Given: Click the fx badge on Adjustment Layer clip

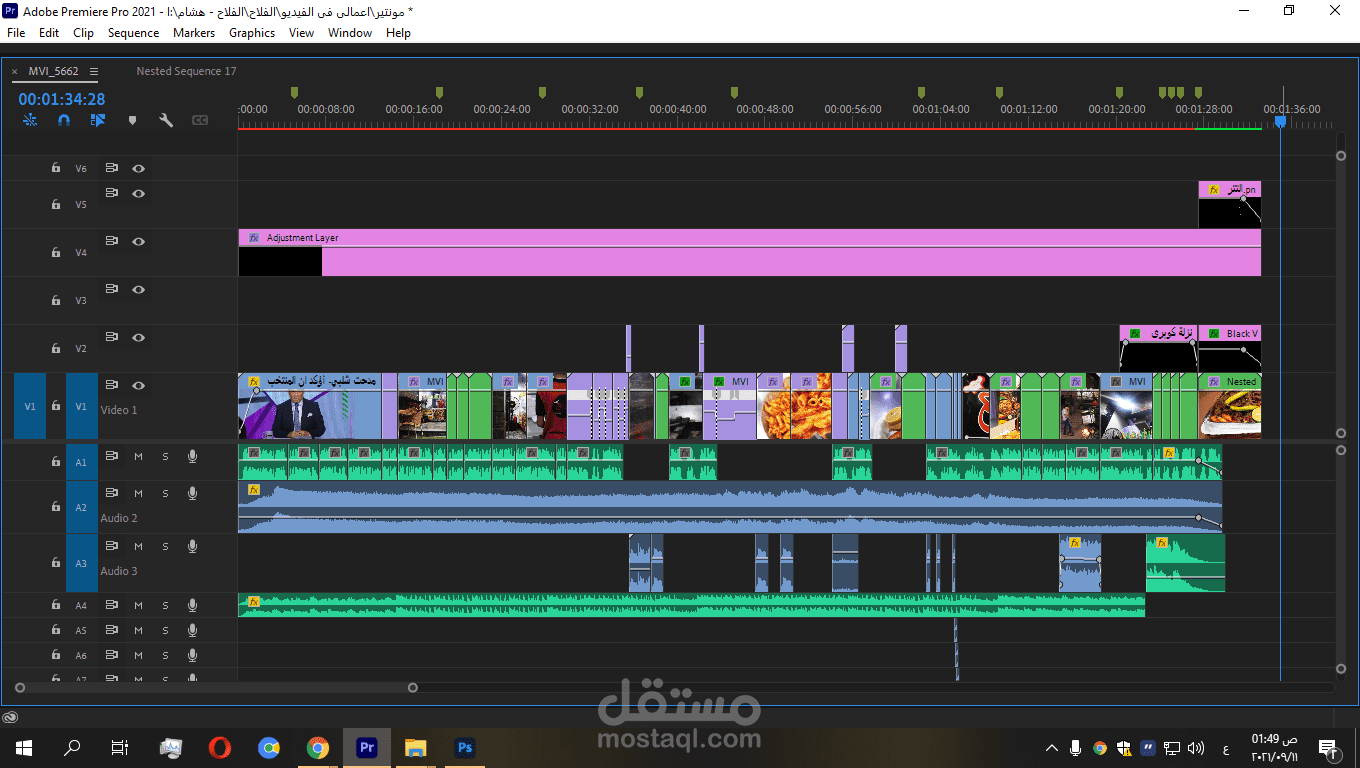Looking at the screenshot, I should 254,238.
